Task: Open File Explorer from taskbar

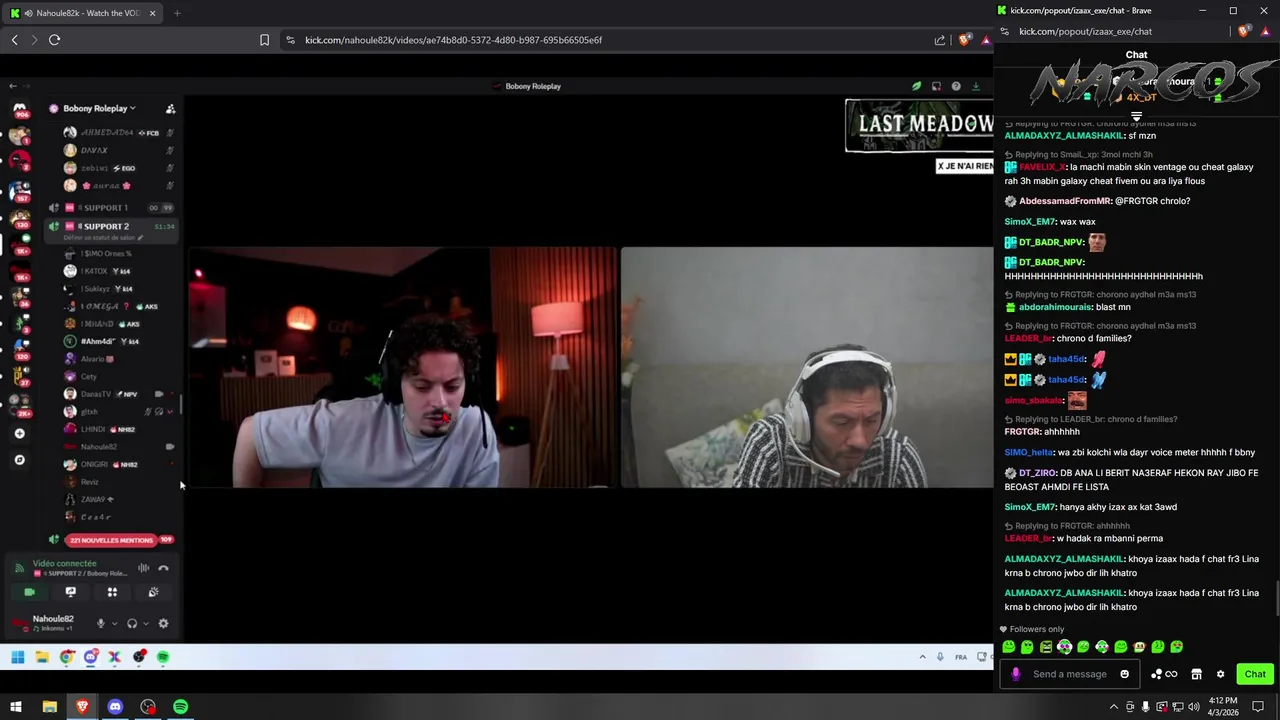Action: coord(49,707)
